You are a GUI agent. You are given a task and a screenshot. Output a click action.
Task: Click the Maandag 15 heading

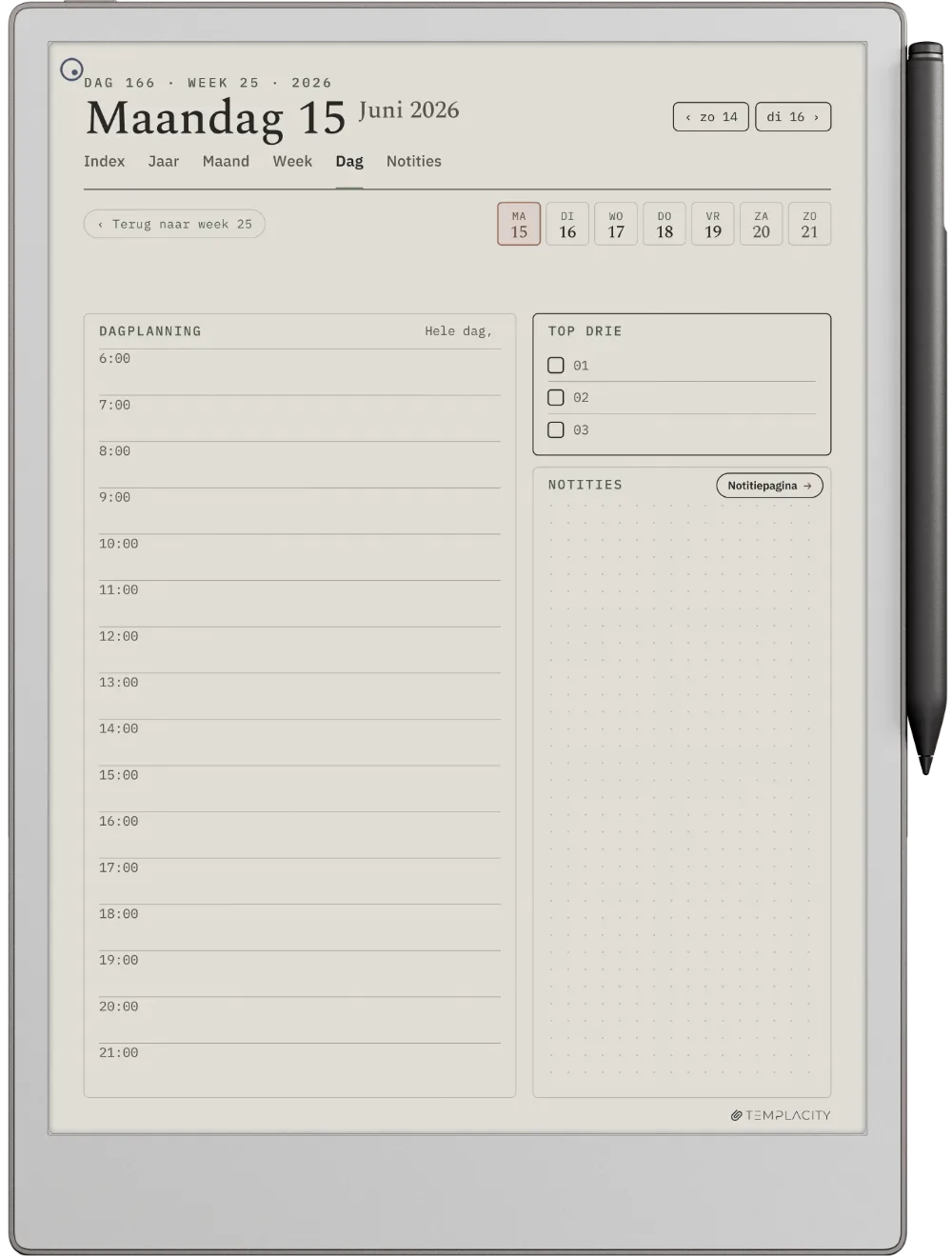[216, 119]
